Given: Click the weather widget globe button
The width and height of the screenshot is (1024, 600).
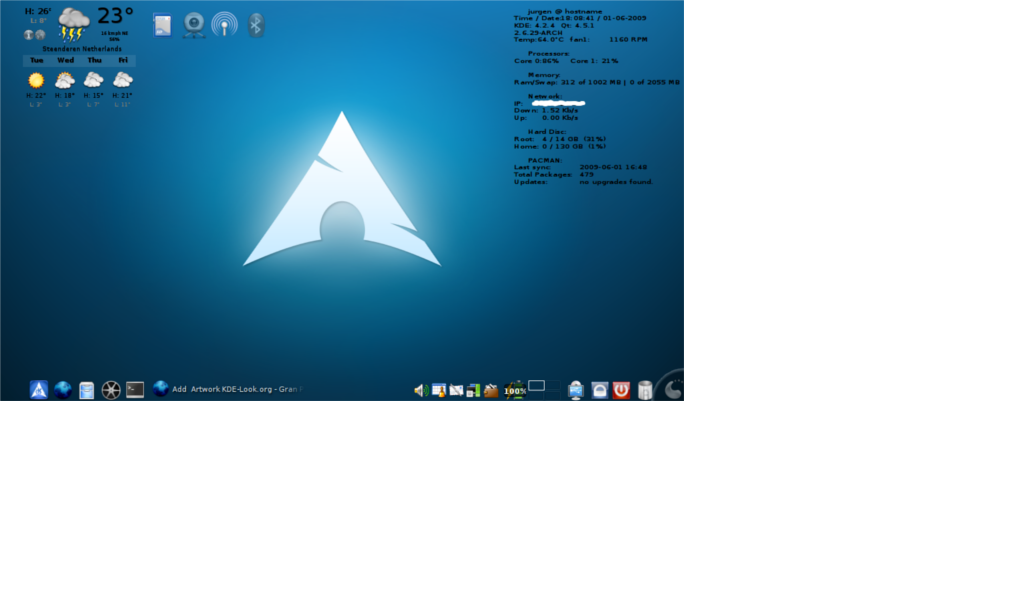Looking at the screenshot, I should click(x=40, y=35).
